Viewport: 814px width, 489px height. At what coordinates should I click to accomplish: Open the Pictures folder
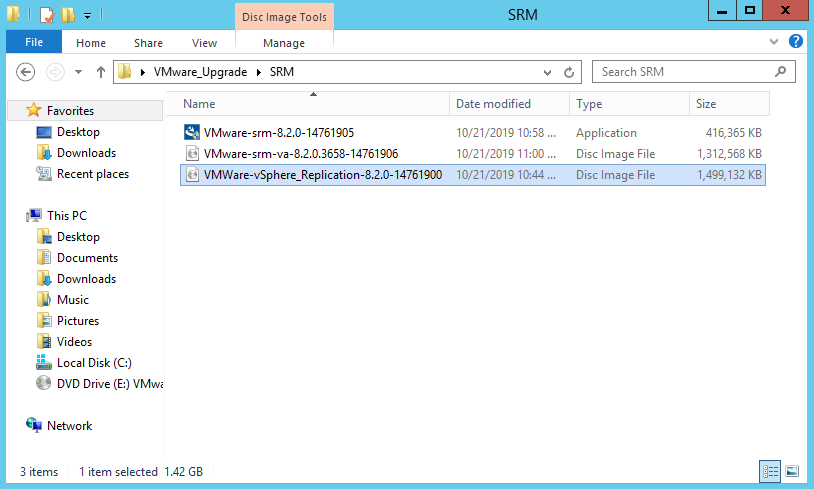(x=77, y=321)
